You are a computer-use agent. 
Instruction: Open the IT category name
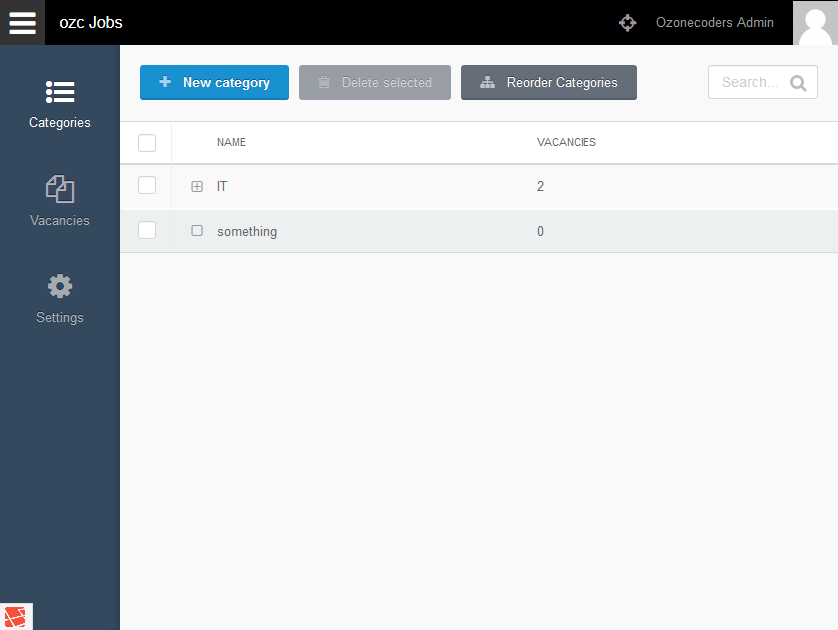[x=222, y=186]
